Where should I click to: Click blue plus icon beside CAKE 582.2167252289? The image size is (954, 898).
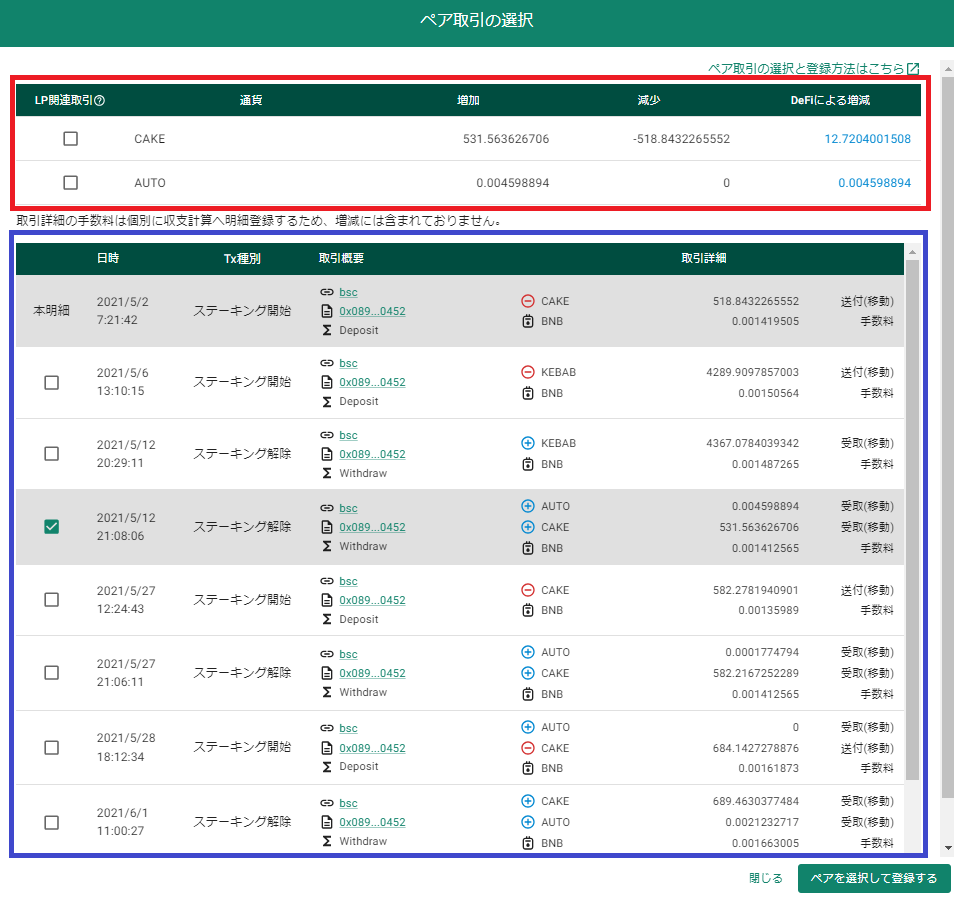click(x=528, y=673)
